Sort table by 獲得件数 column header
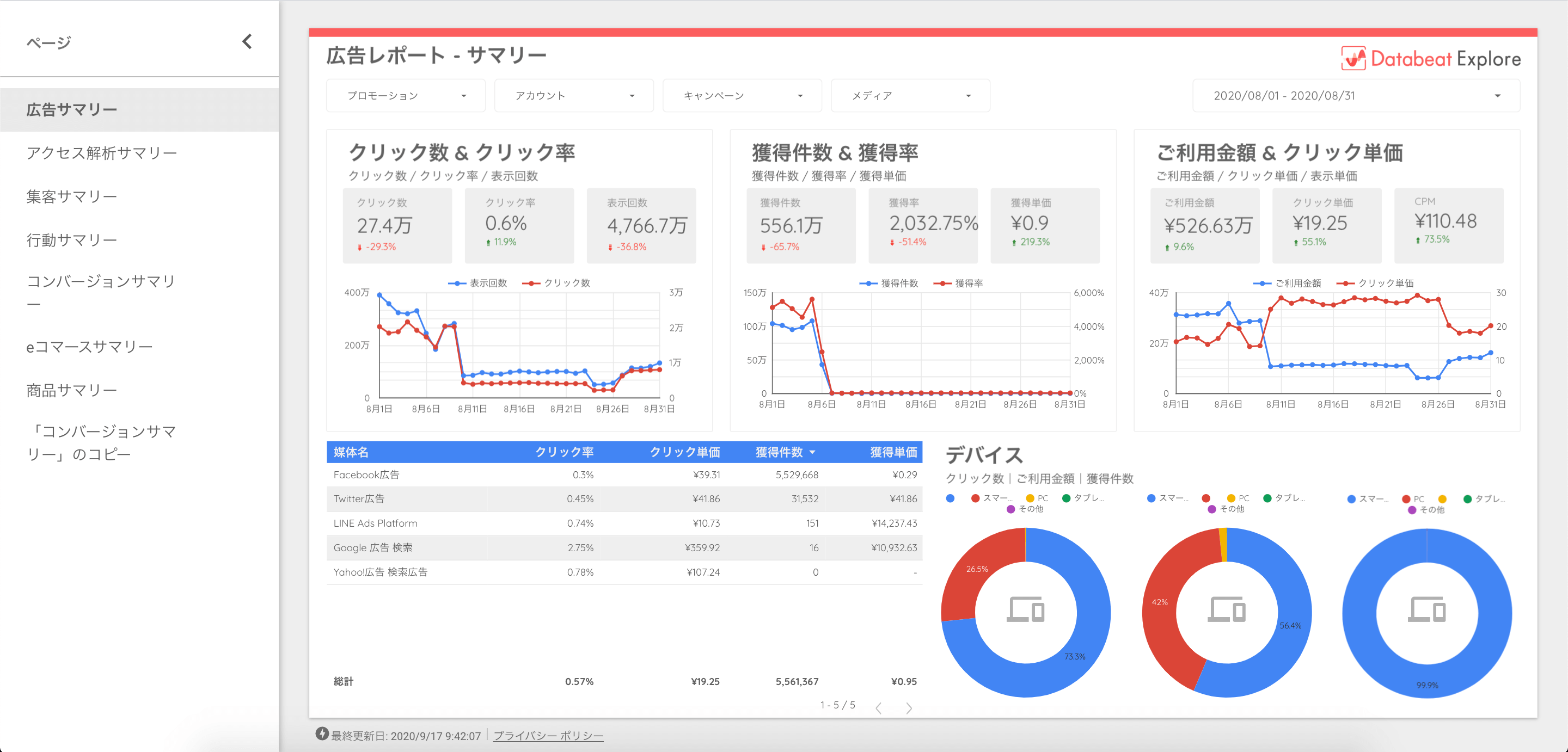This screenshot has width=1568, height=752. tap(779, 452)
